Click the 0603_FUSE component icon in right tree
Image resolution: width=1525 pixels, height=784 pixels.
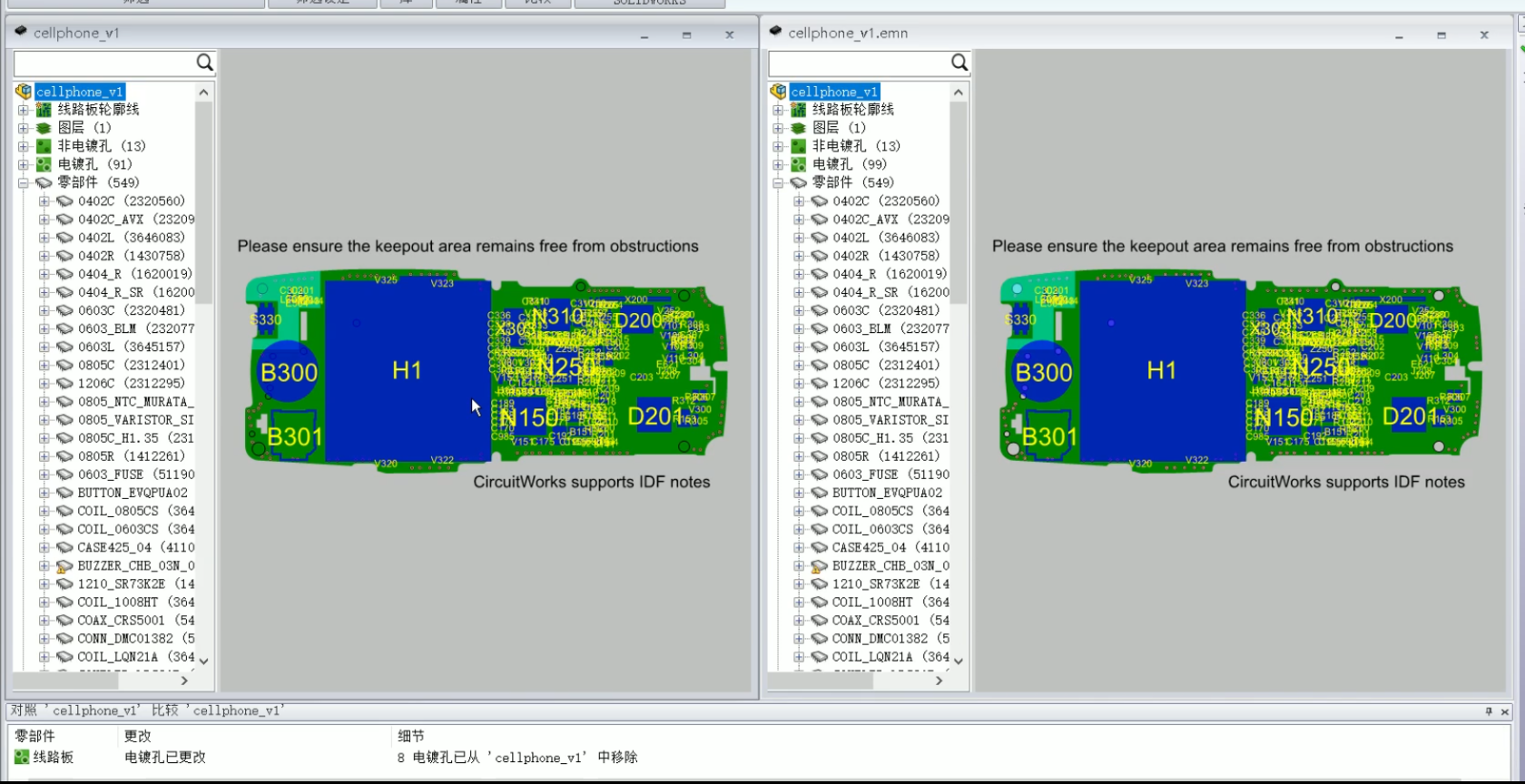pos(819,475)
